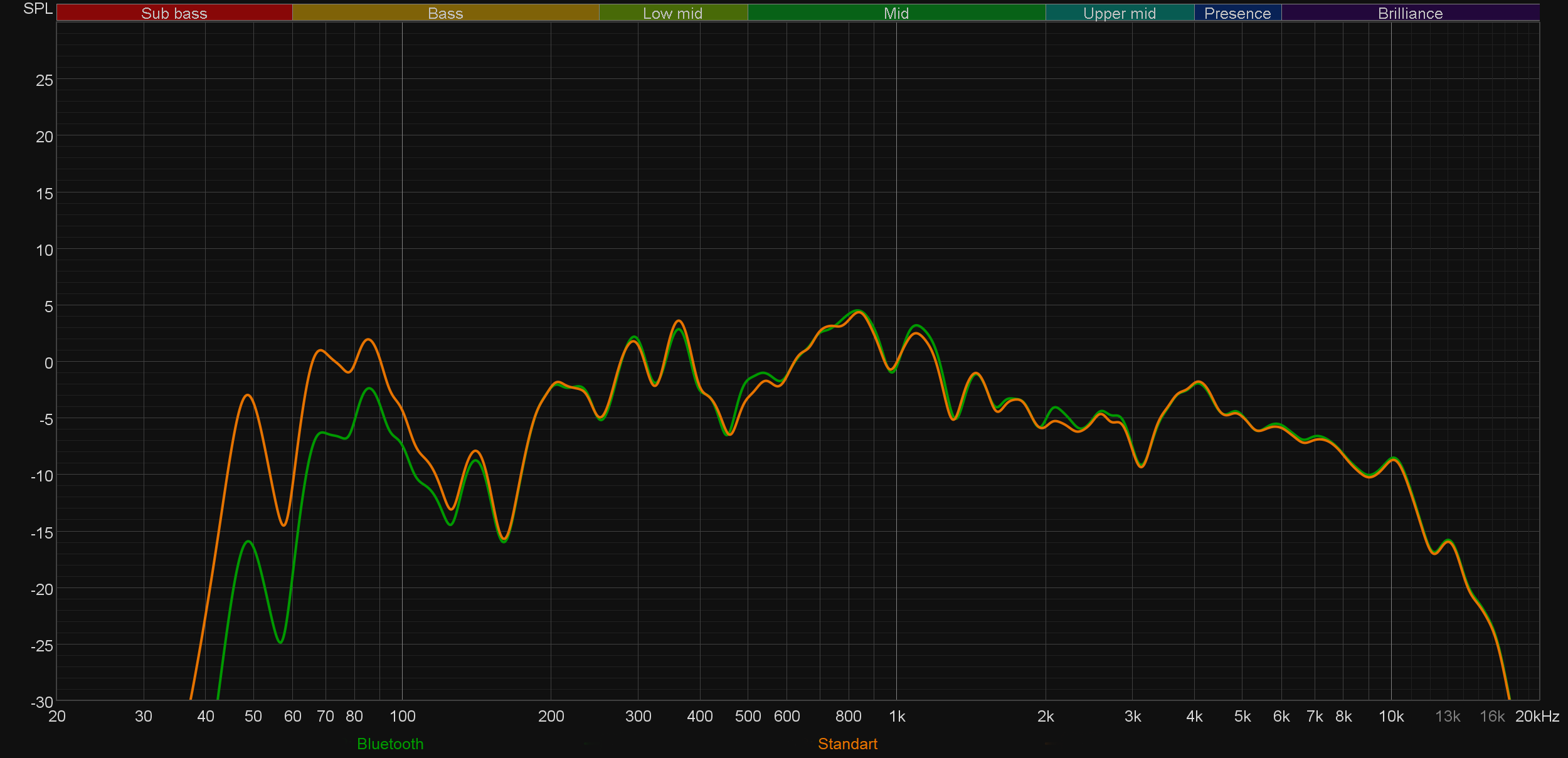Viewport: 1568px width, 758px height.
Task: Click the green Bluetooth curve peak near 50 Hz
Action: 249,540
